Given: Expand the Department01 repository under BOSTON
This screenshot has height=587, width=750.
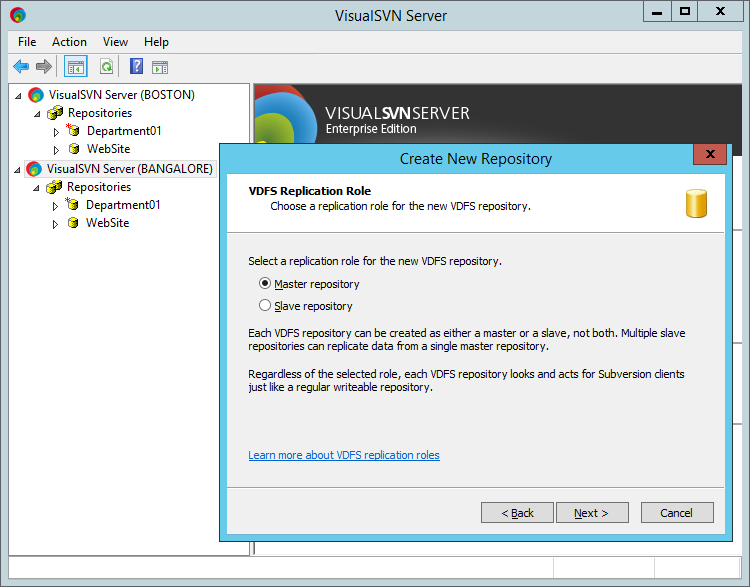Looking at the screenshot, I should click(x=56, y=132).
